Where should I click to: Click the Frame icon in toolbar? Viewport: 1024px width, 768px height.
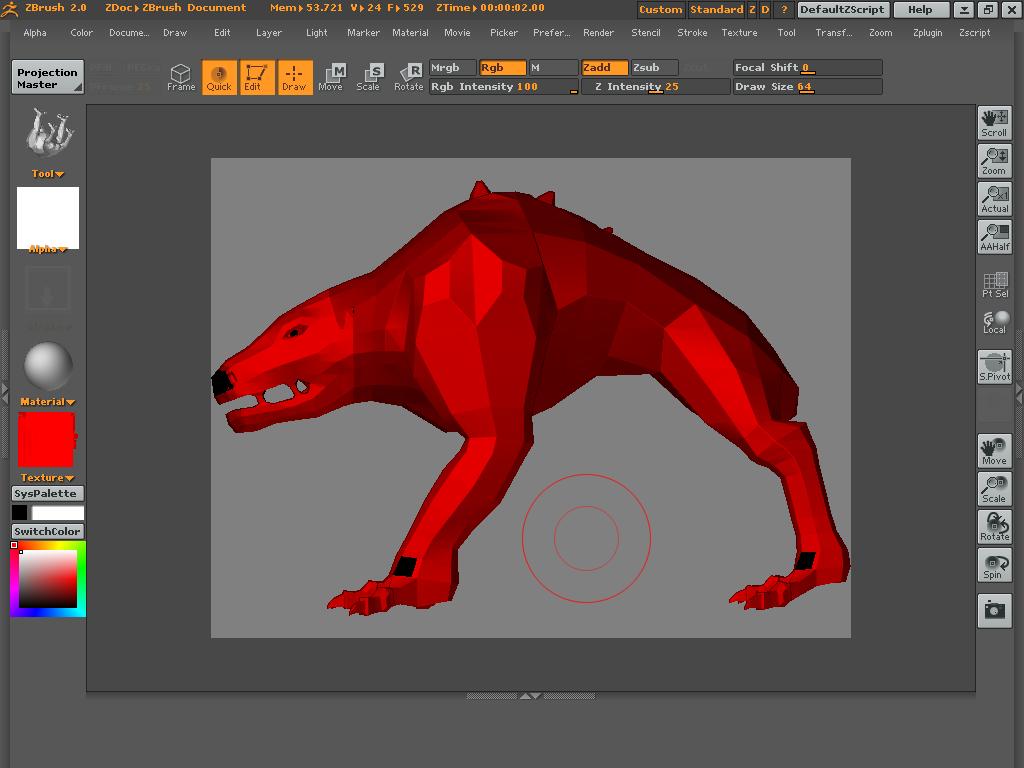tap(180, 77)
